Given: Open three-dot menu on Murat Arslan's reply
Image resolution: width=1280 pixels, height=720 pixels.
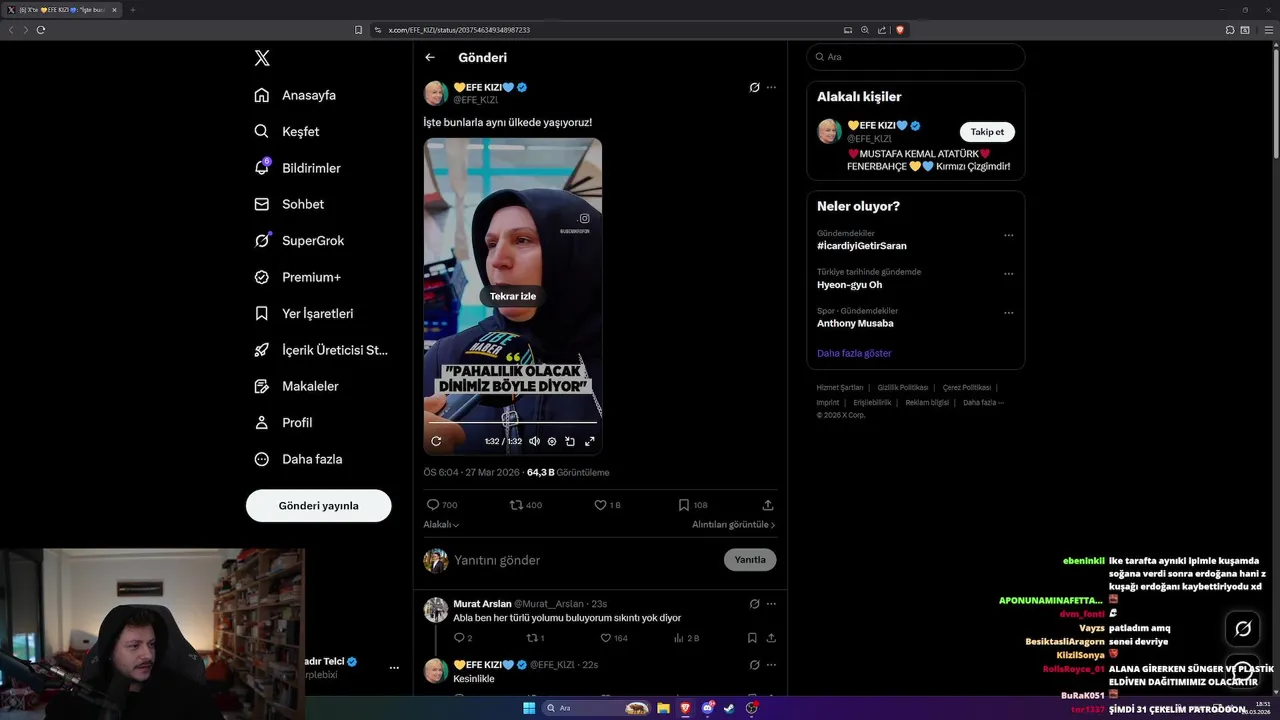Looking at the screenshot, I should pyautogui.click(x=771, y=604).
